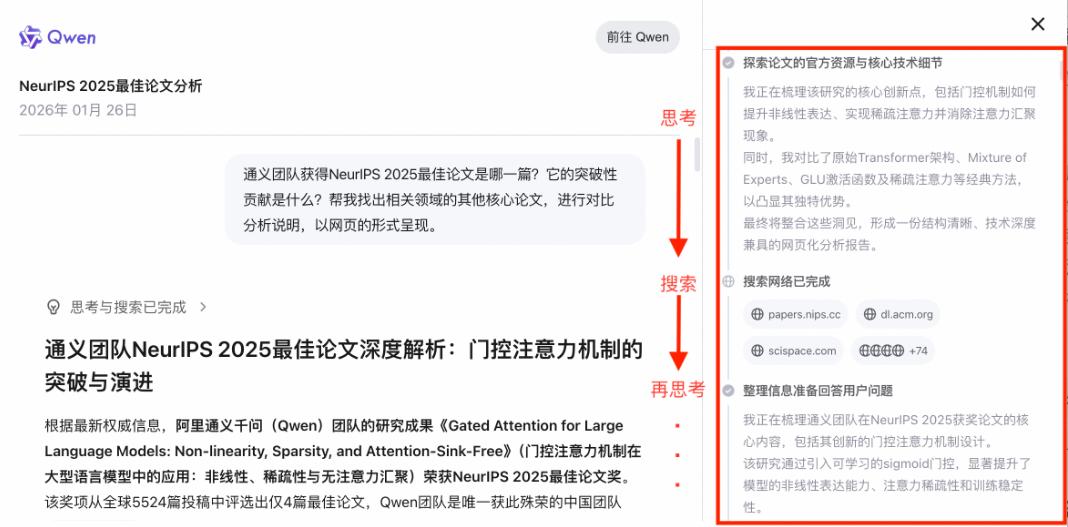Image resolution: width=1068 pixels, height=527 pixels.
Task: Click the user question message bubble
Action: coord(435,199)
